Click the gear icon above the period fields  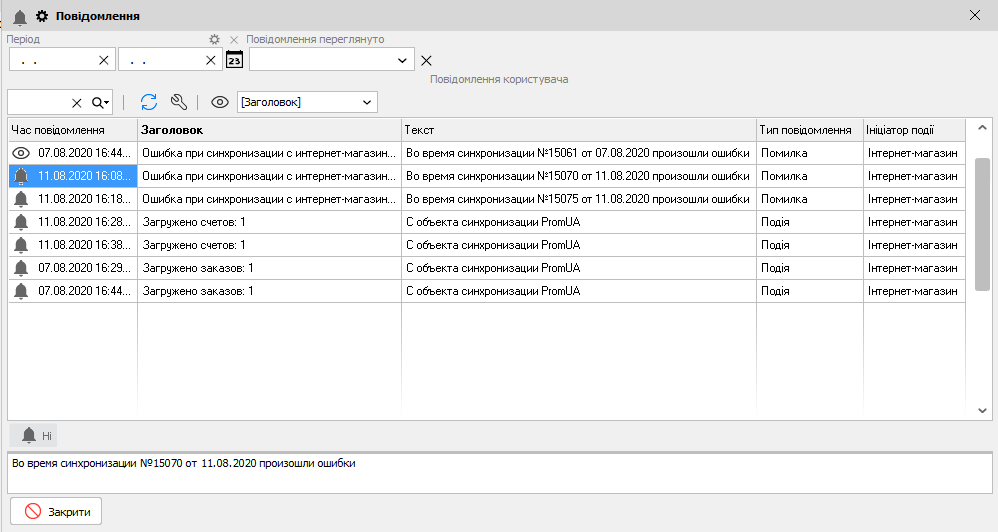(213, 39)
